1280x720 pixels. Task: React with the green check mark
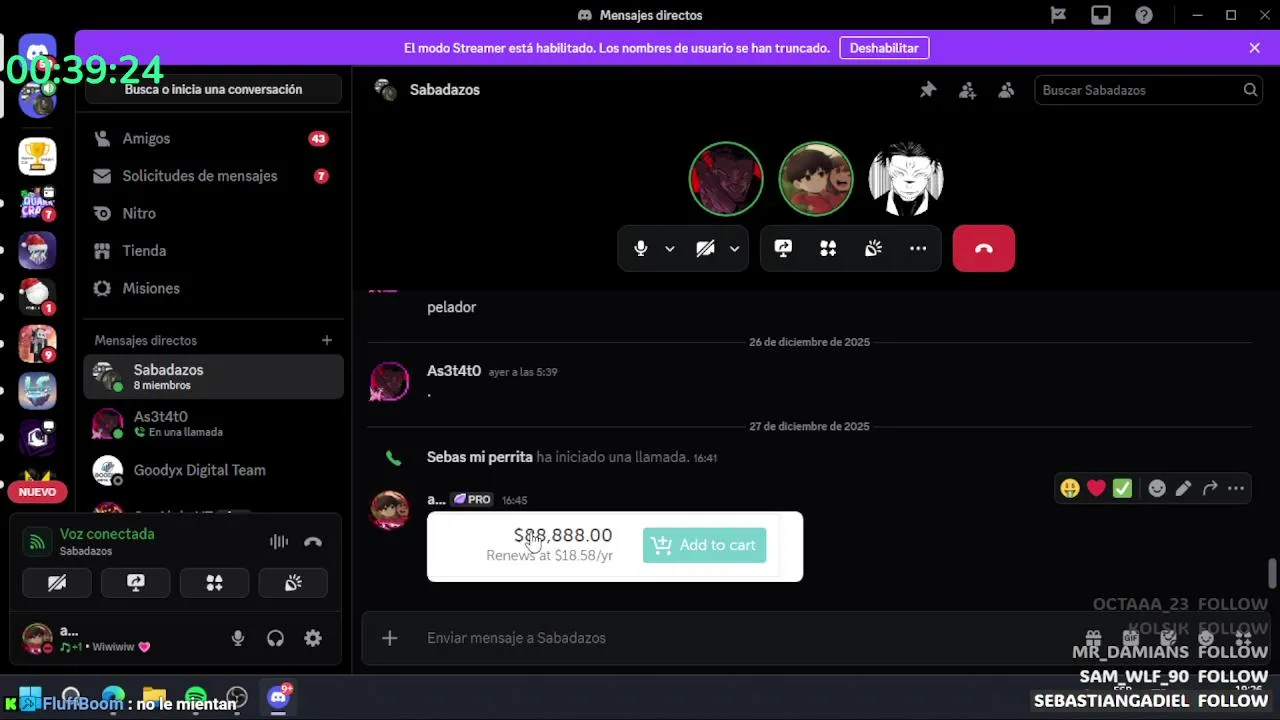(x=1122, y=488)
